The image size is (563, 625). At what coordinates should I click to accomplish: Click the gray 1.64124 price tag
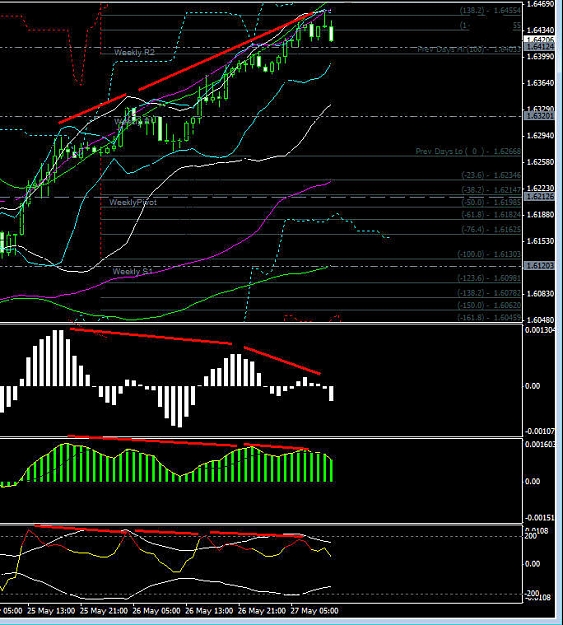point(540,47)
